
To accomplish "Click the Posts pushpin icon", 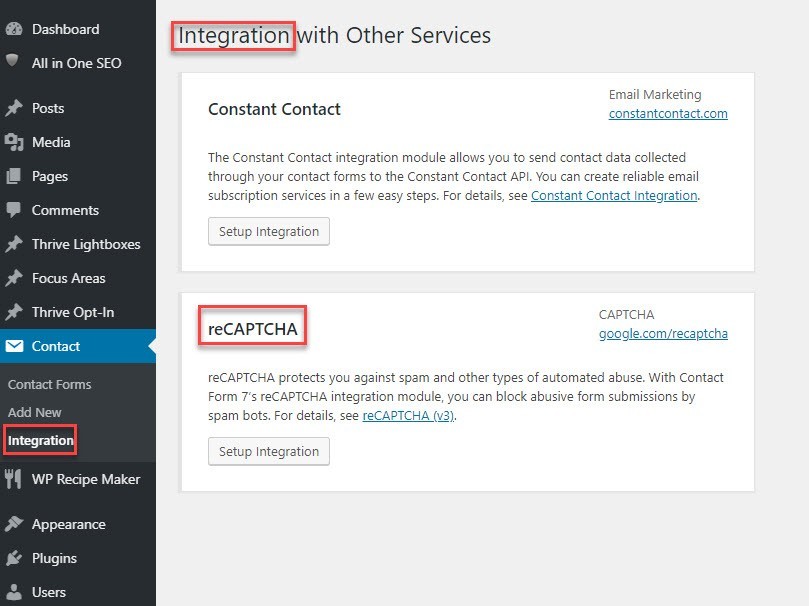I will point(14,108).
